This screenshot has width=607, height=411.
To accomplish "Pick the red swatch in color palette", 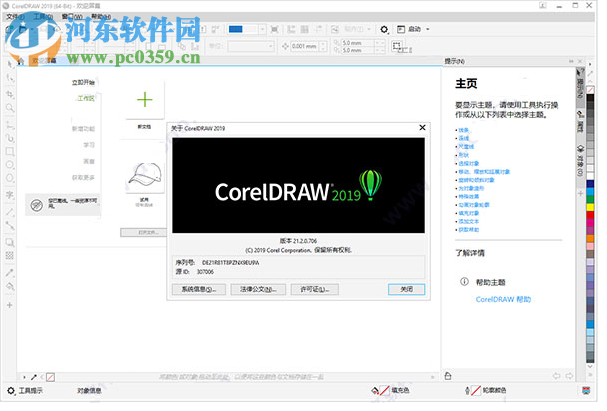I will pos(590,215).
